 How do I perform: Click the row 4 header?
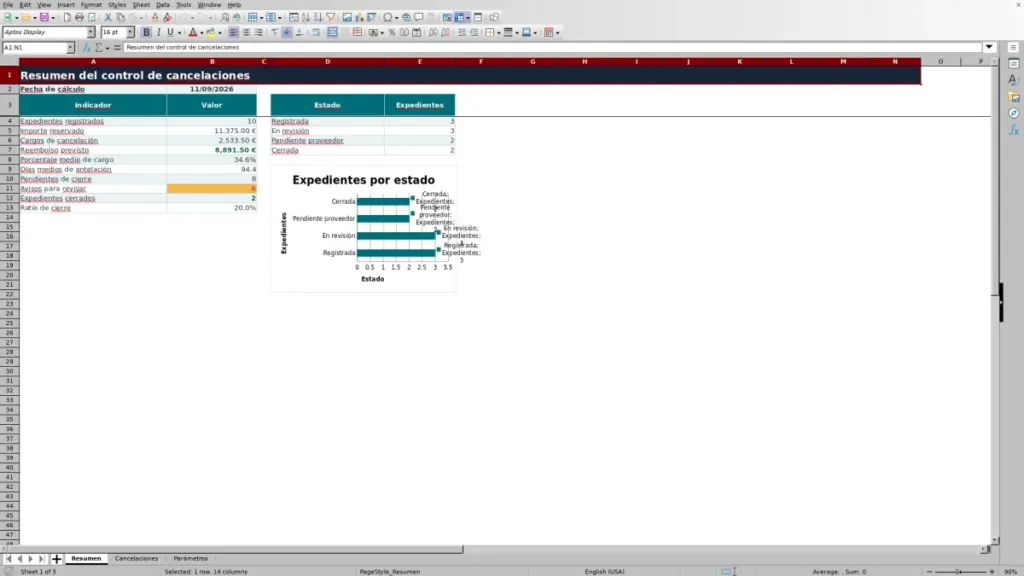[9, 121]
